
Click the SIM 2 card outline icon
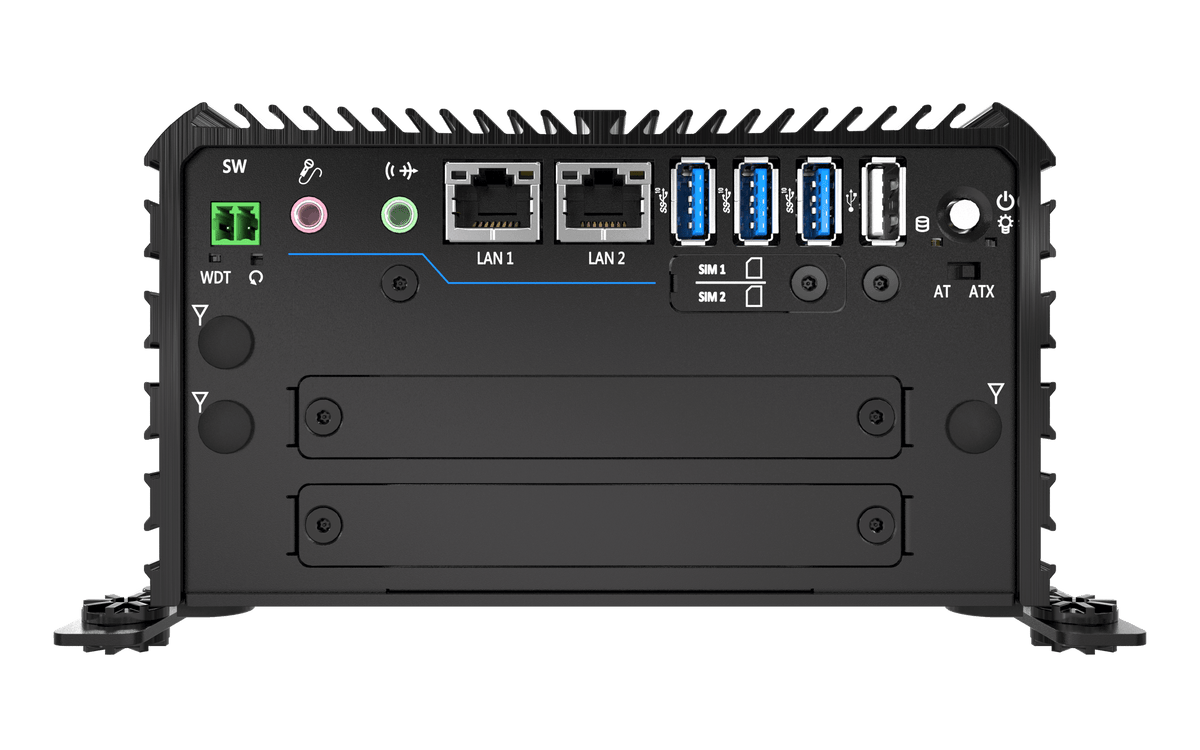755,297
